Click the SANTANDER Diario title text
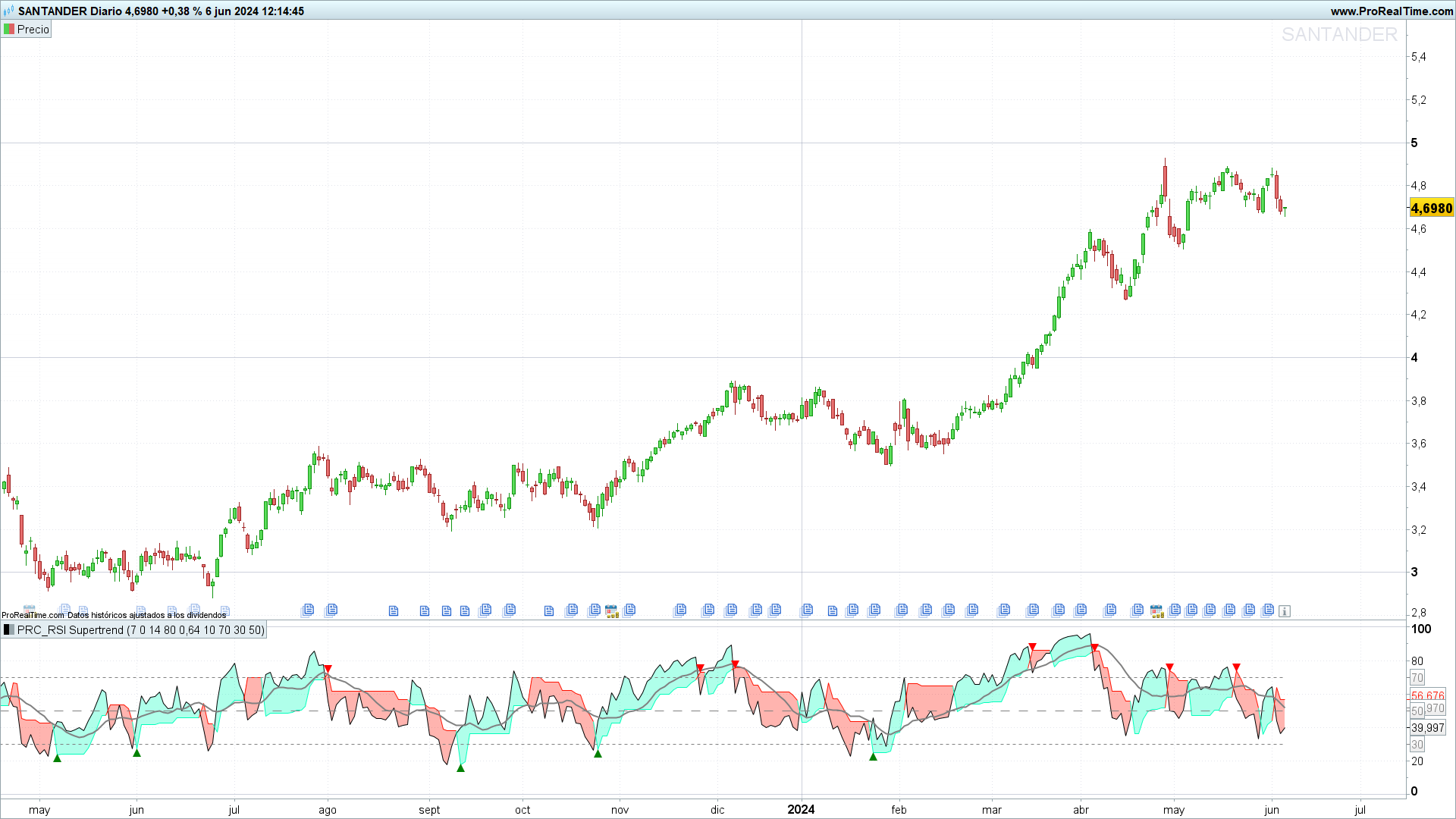This screenshot has height=819, width=1456. 70,11
